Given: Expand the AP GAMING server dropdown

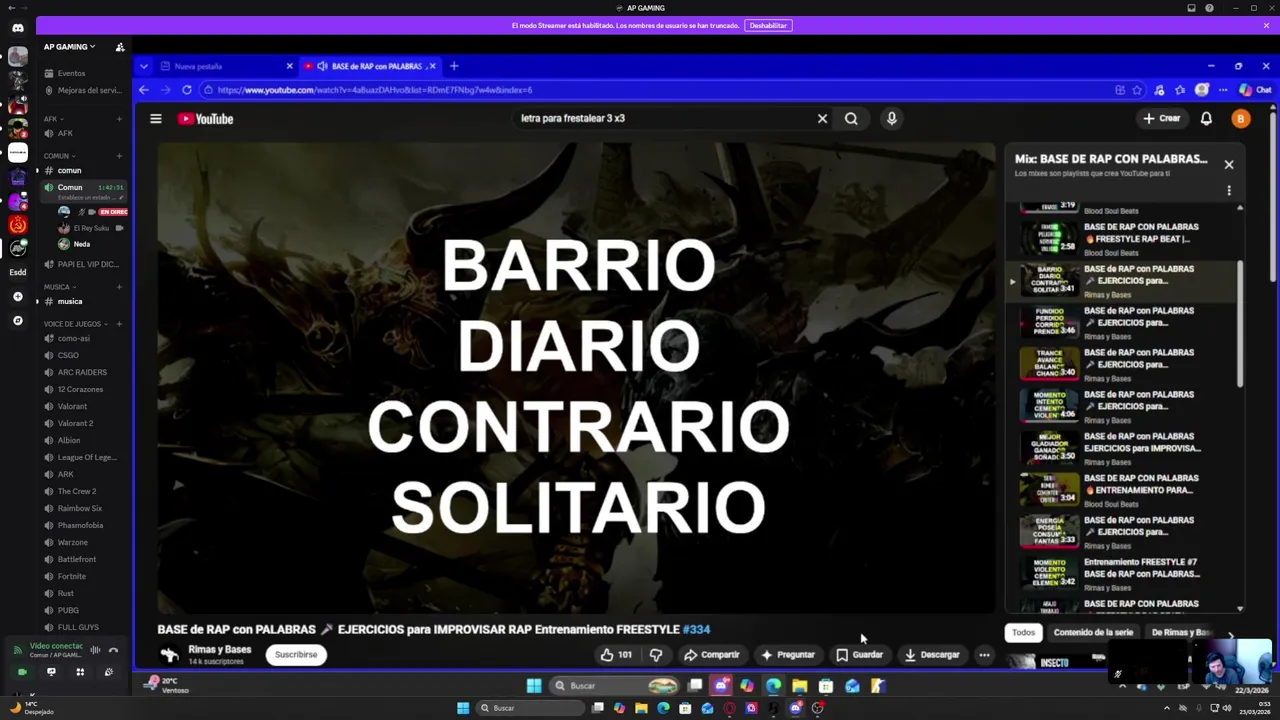Looking at the screenshot, I should point(70,47).
